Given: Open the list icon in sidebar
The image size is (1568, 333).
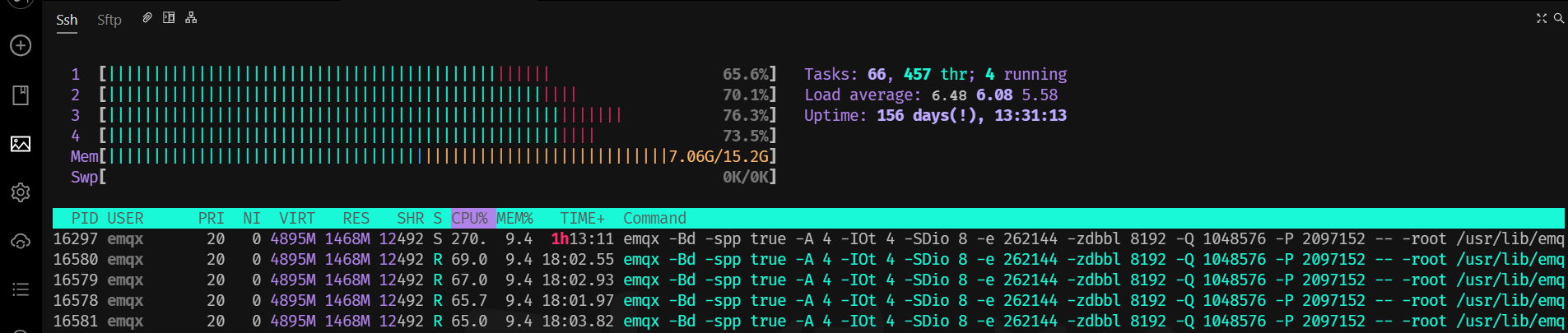Looking at the screenshot, I should pyautogui.click(x=21, y=289).
